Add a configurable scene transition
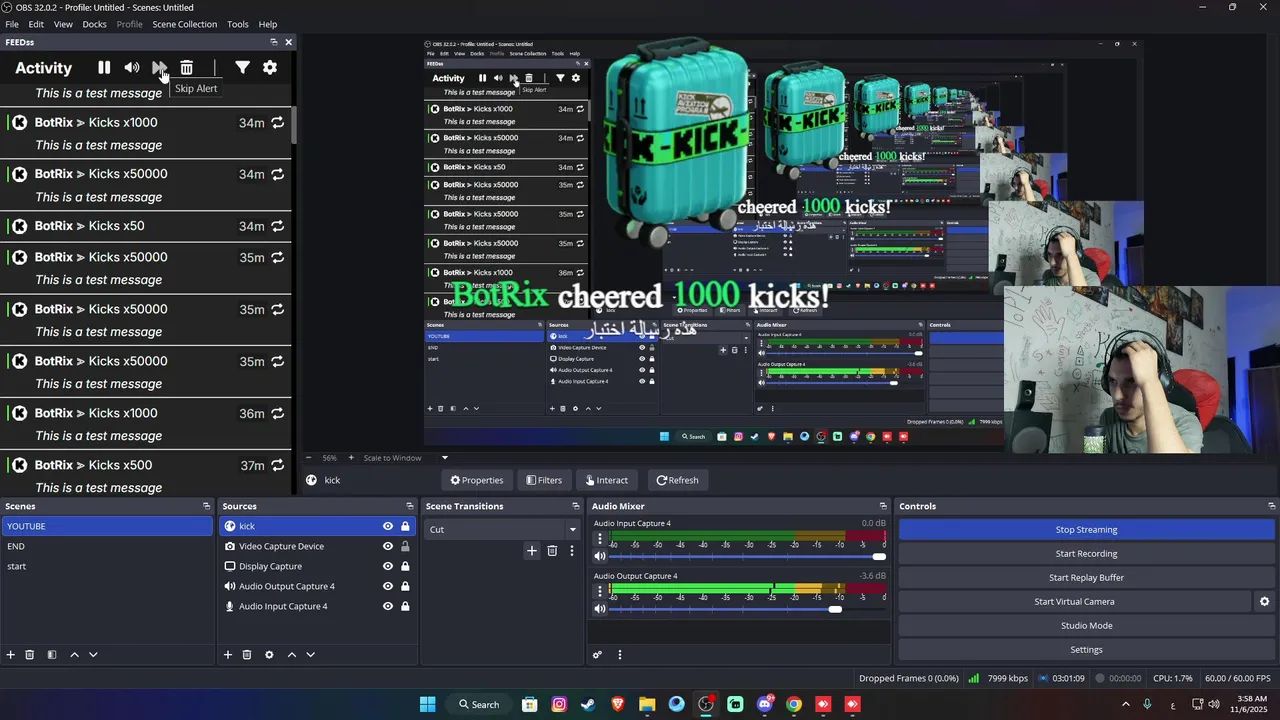1280x720 pixels. (x=532, y=551)
